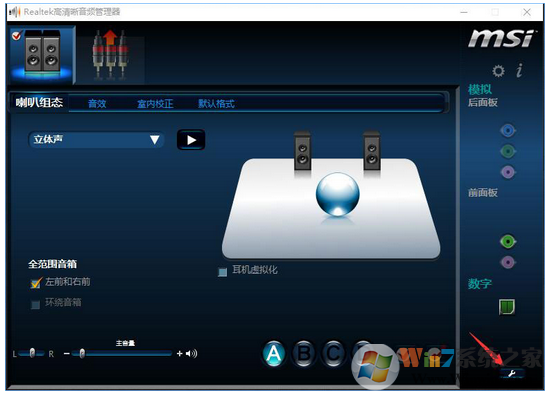The height and width of the screenshot is (393, 549).
Task: Expand the 立体声 speaker configuration dropdown
Action: [x=96, y=139]
